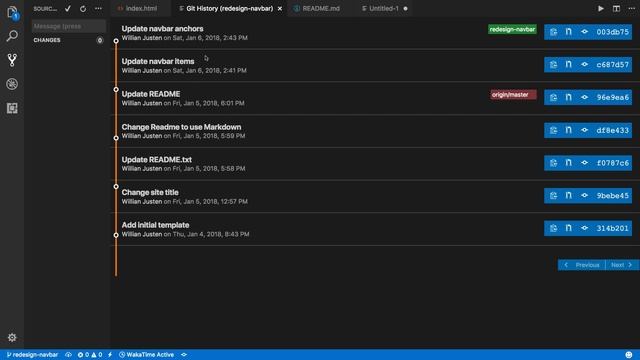Click the clipboard icon for commit 314b201
The image size is (640, 360).
click(553, 228)
